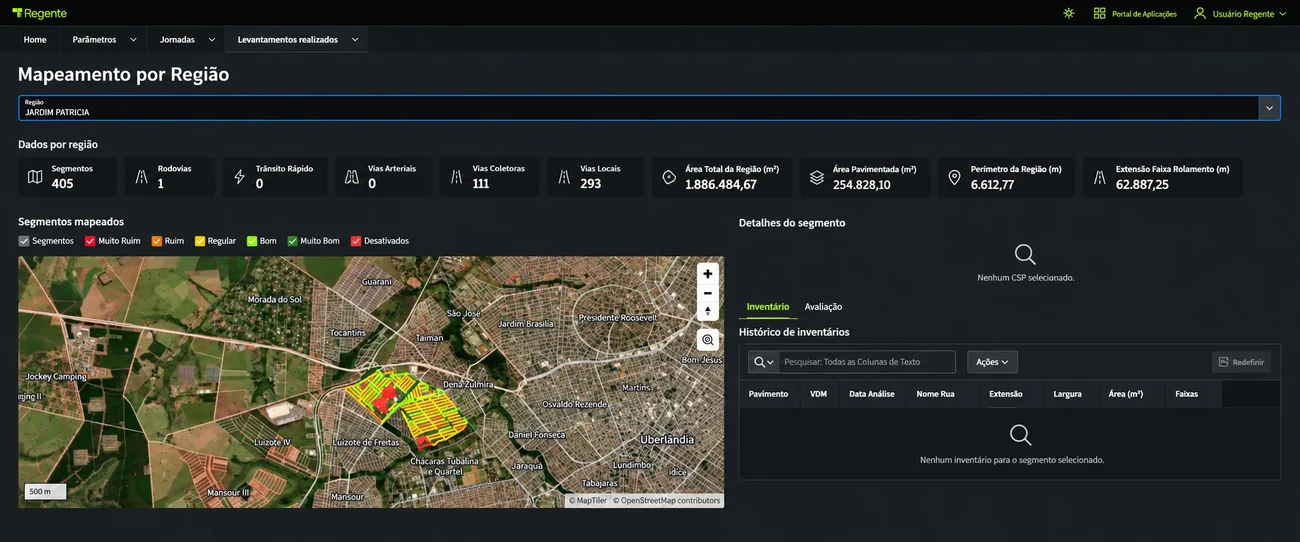Open the search column selector dropdown

(764, 362)
